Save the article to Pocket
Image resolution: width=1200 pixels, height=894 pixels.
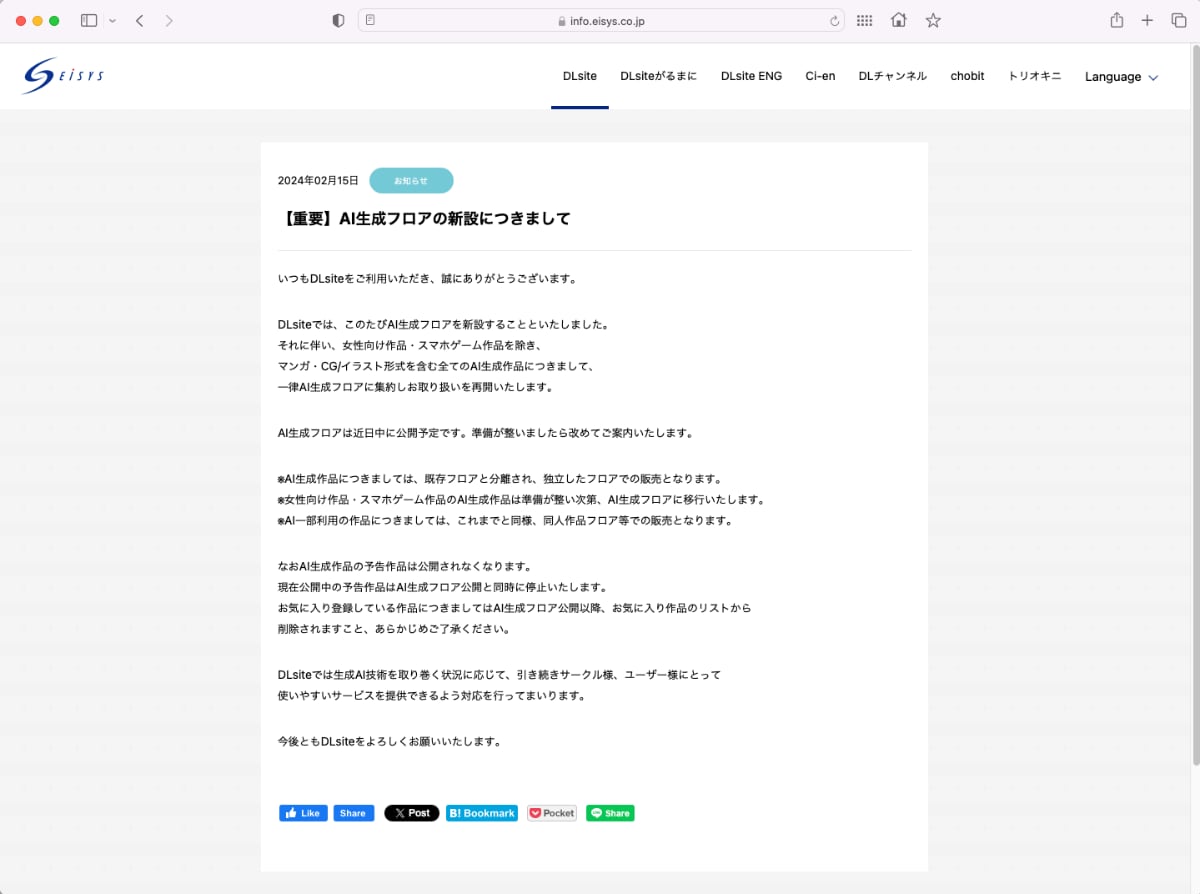pos(552,813)
